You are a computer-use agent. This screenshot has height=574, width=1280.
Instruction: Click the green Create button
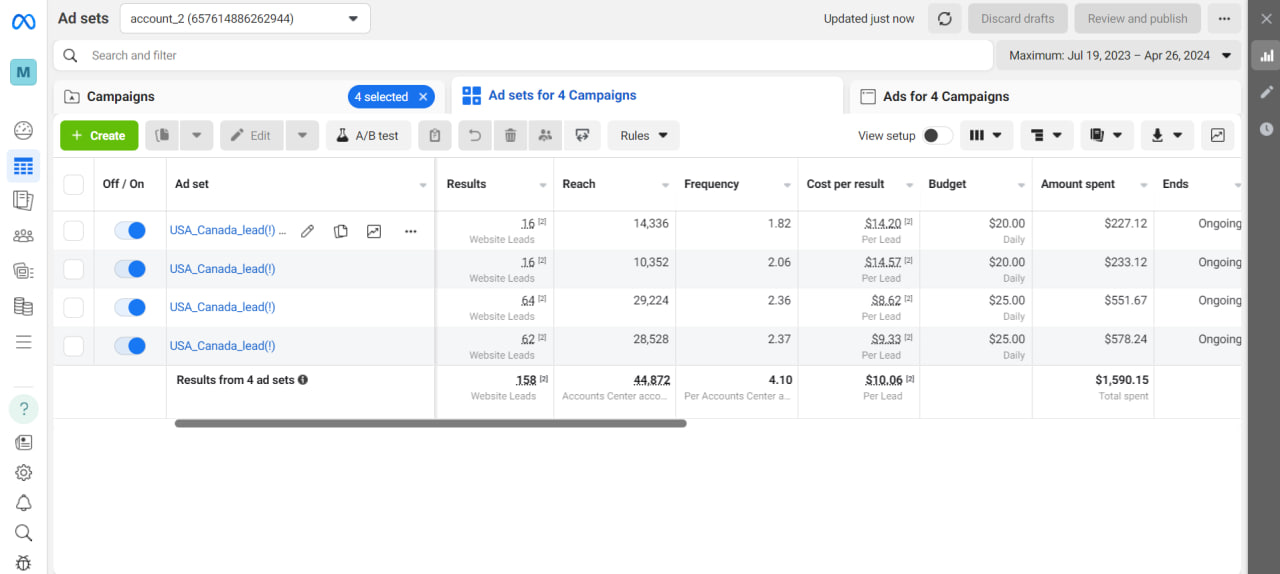click(99, 135)
